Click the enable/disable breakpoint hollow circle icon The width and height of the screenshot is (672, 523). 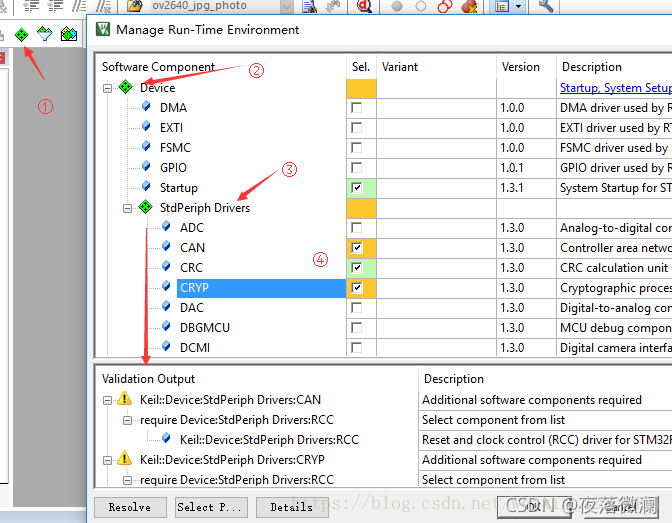(x=421, y=6)
